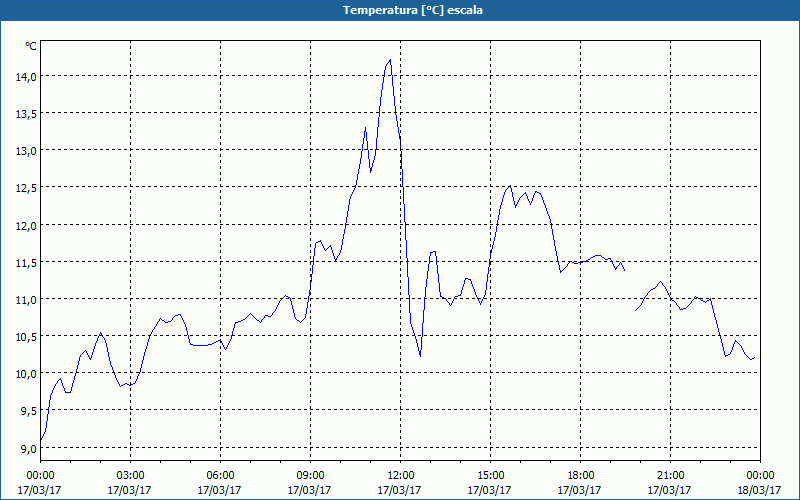Click the 14,0 y-axis label
The image size is (800, 500).
(x=26, y=77)
